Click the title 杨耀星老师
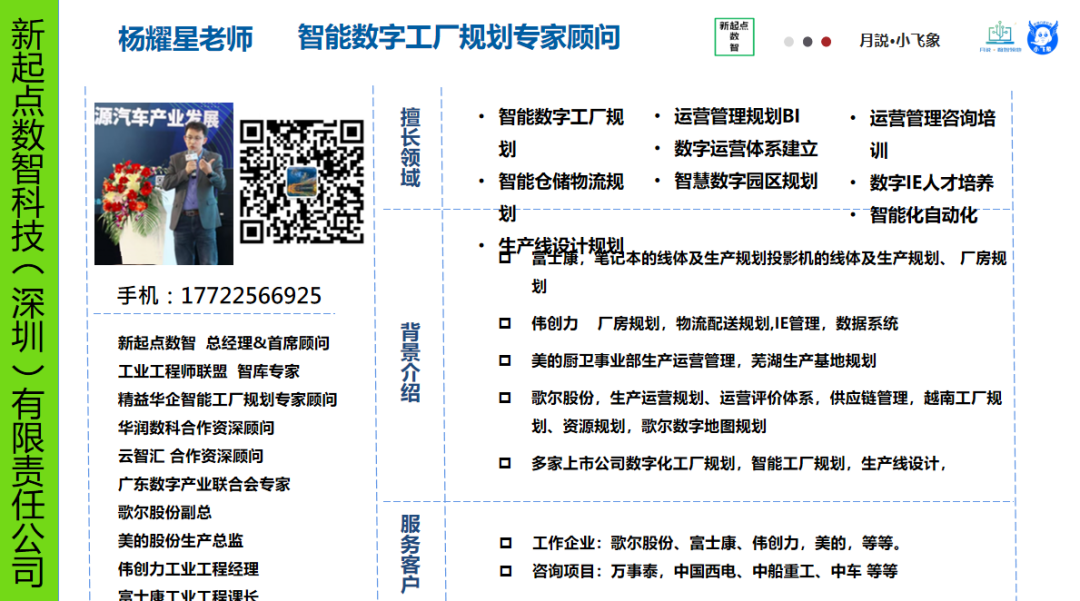This screenshot has height=601, width=1080. tap(186, 39)
